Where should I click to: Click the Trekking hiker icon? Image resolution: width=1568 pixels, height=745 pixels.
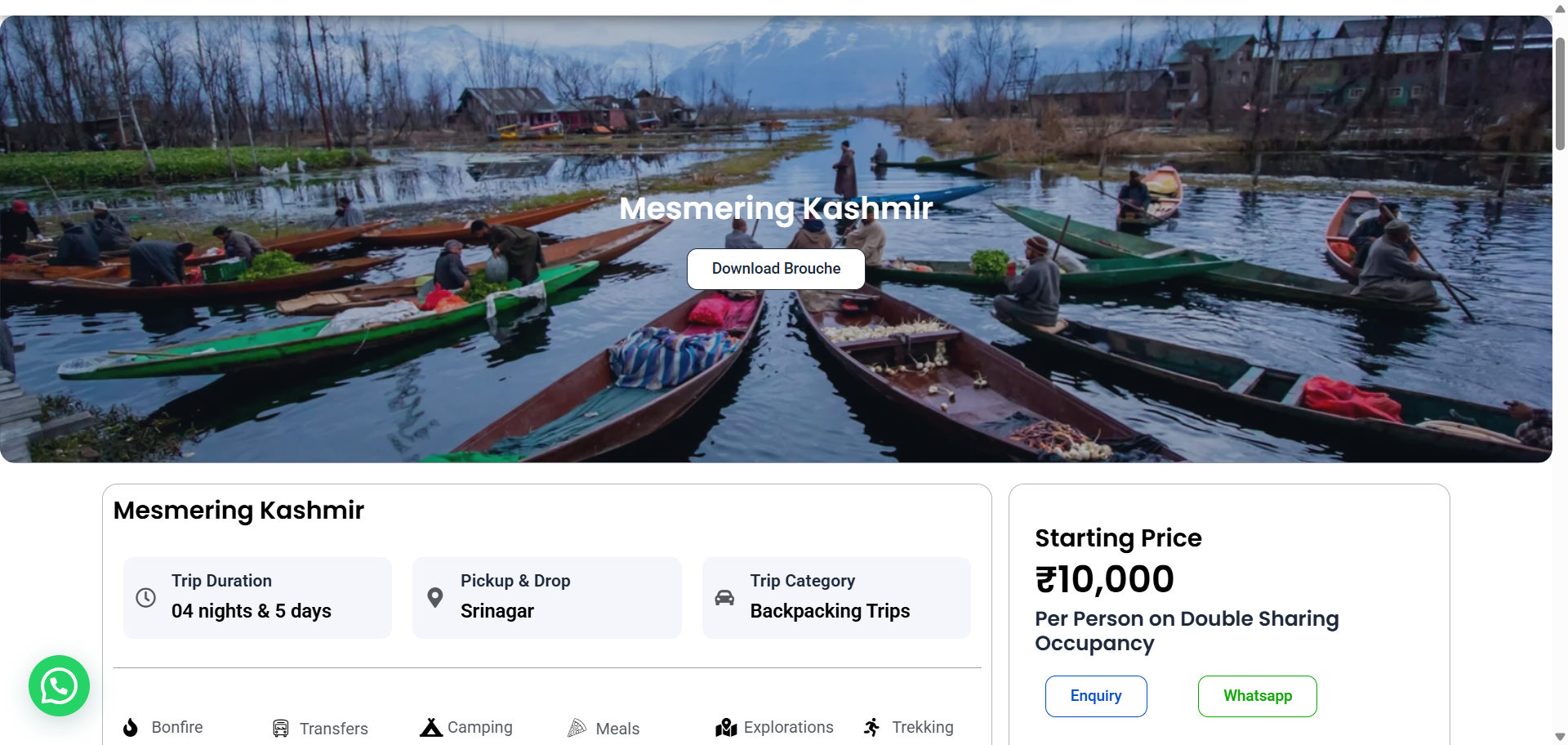coord(872,728)
